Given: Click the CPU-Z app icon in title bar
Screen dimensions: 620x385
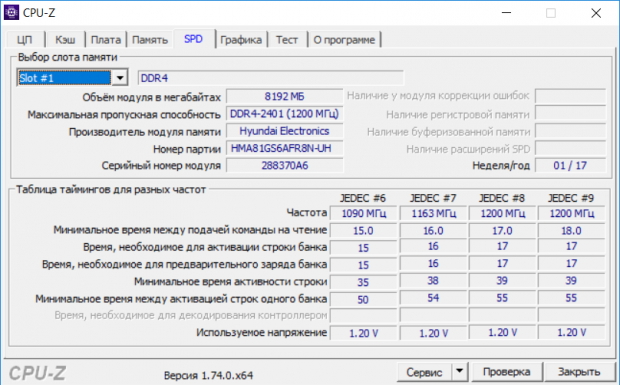Looking at the screenshot, I should click(x=11, y=13).
